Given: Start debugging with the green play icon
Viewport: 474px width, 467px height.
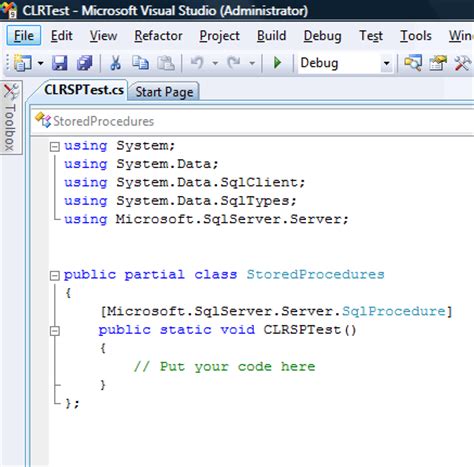Looking at the screenshot, I should point(277,63).
